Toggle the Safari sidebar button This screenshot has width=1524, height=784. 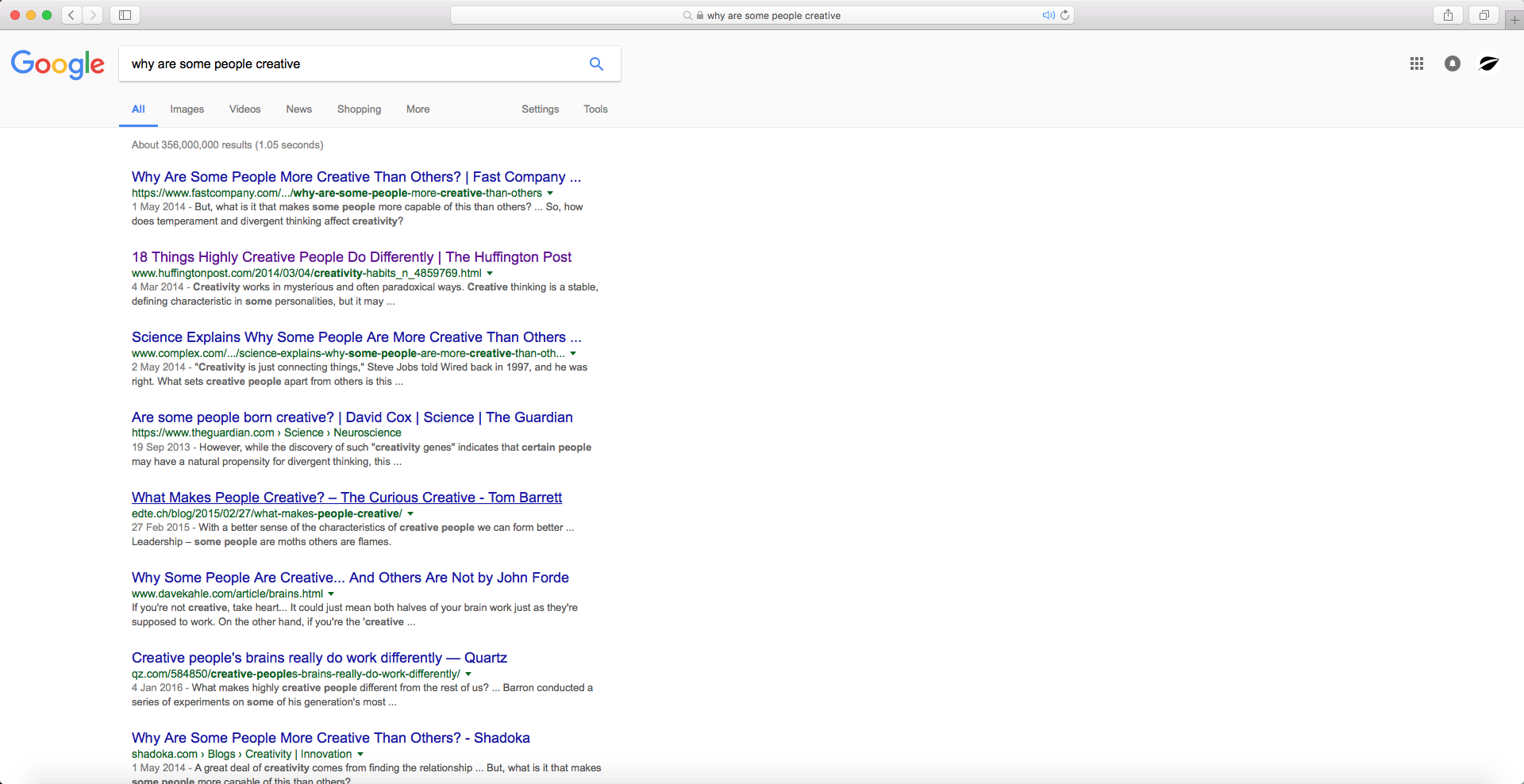coord(125,15)
